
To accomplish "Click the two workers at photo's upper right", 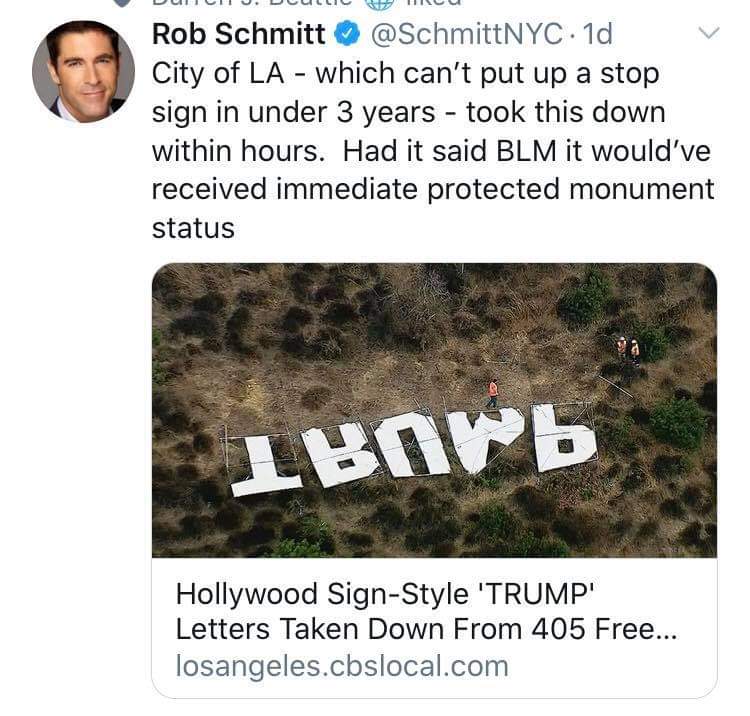I will (x=627, y=349).
